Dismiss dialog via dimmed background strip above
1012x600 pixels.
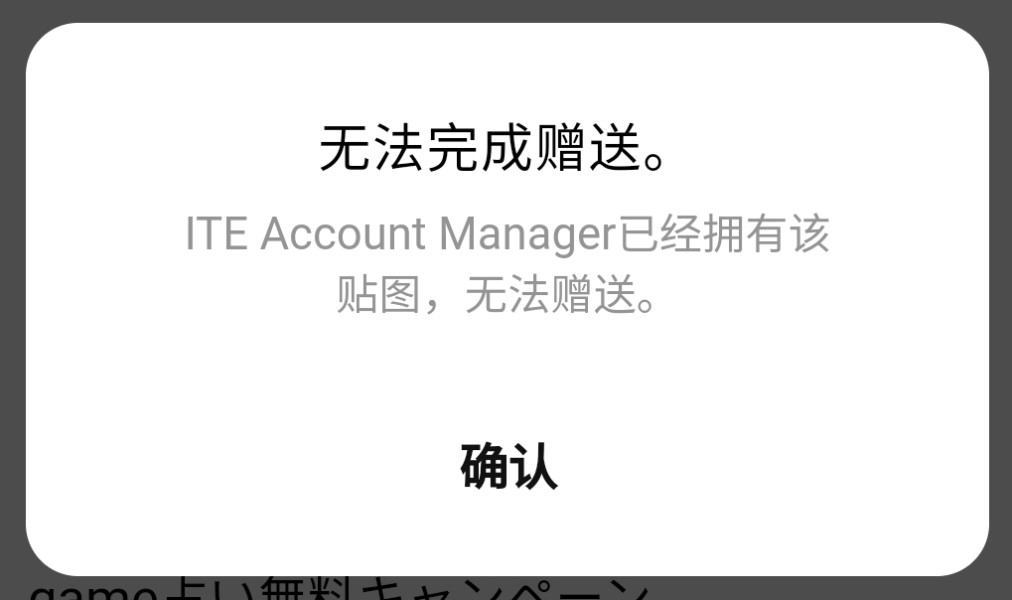pos(506,10)
